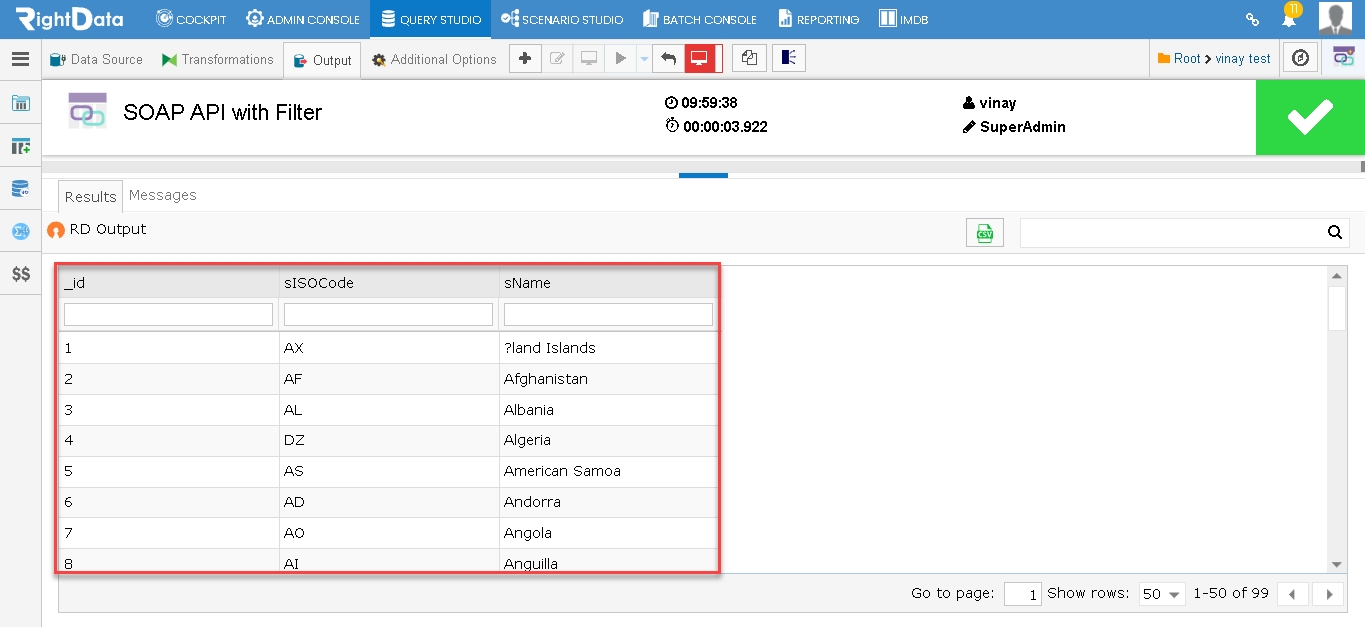
Task: Sort by the sISOCode column header
Action: 389,283
